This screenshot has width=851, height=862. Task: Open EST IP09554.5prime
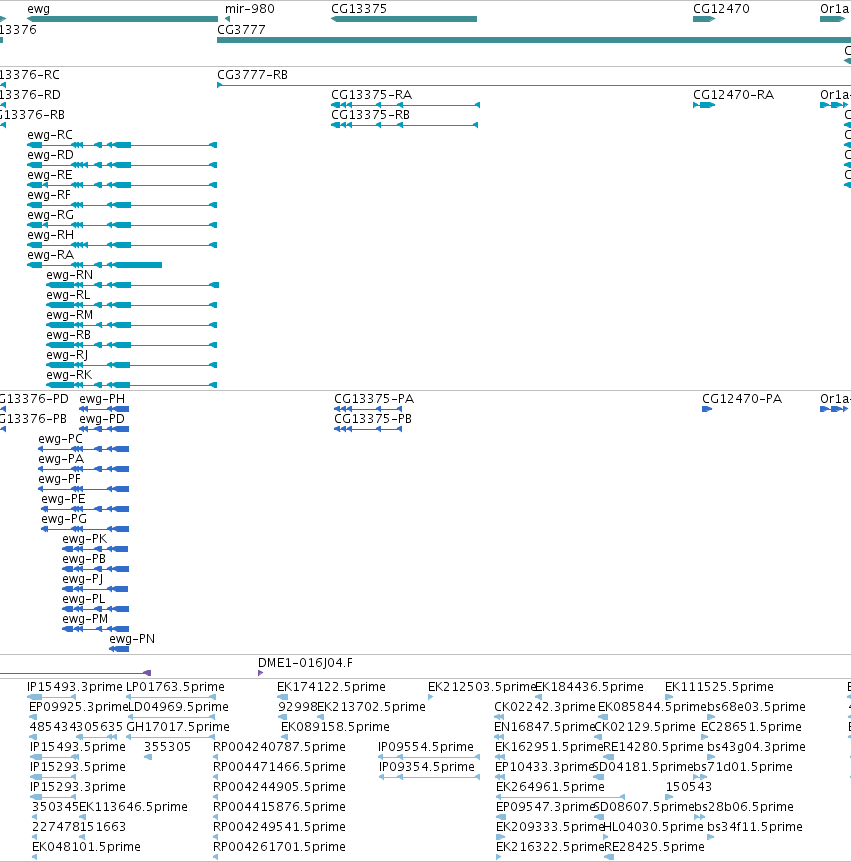point(429,757)
